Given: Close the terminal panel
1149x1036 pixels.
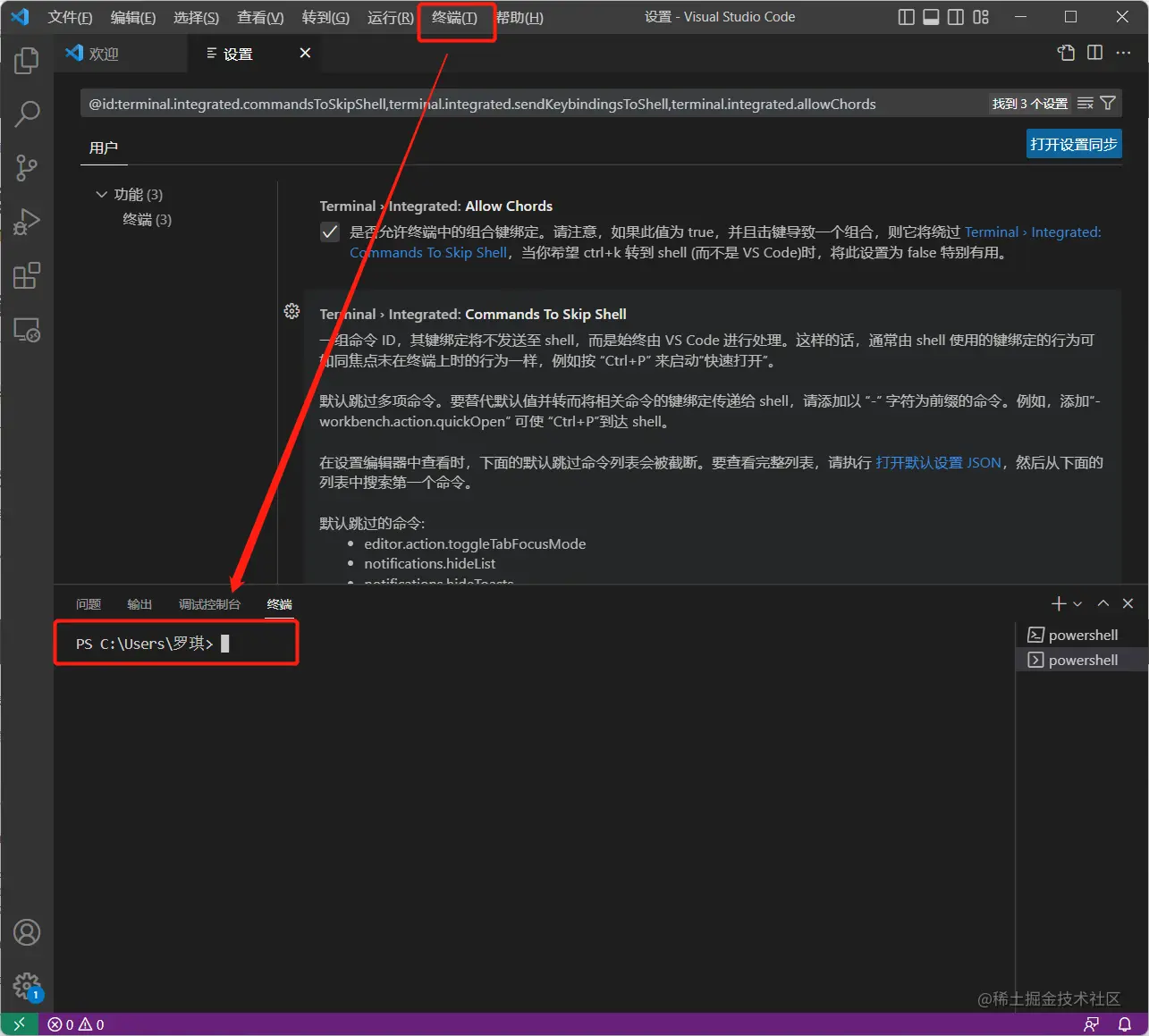Looking at the screenshot, I should point(1128,603).
